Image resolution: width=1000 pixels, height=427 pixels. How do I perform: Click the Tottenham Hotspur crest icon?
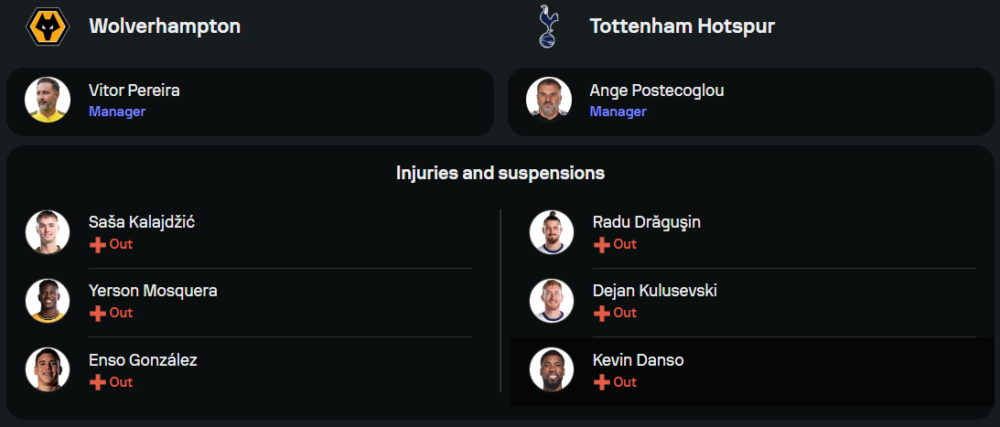547,27
